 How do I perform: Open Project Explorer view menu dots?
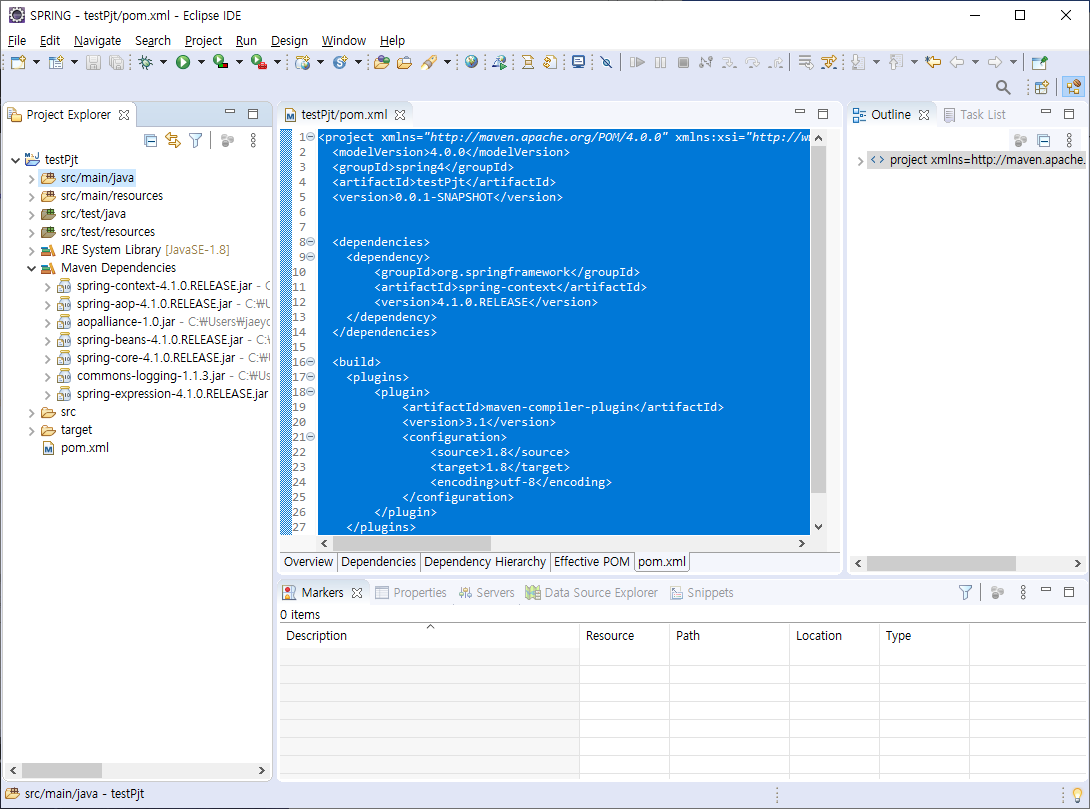[x=253, y=140]
